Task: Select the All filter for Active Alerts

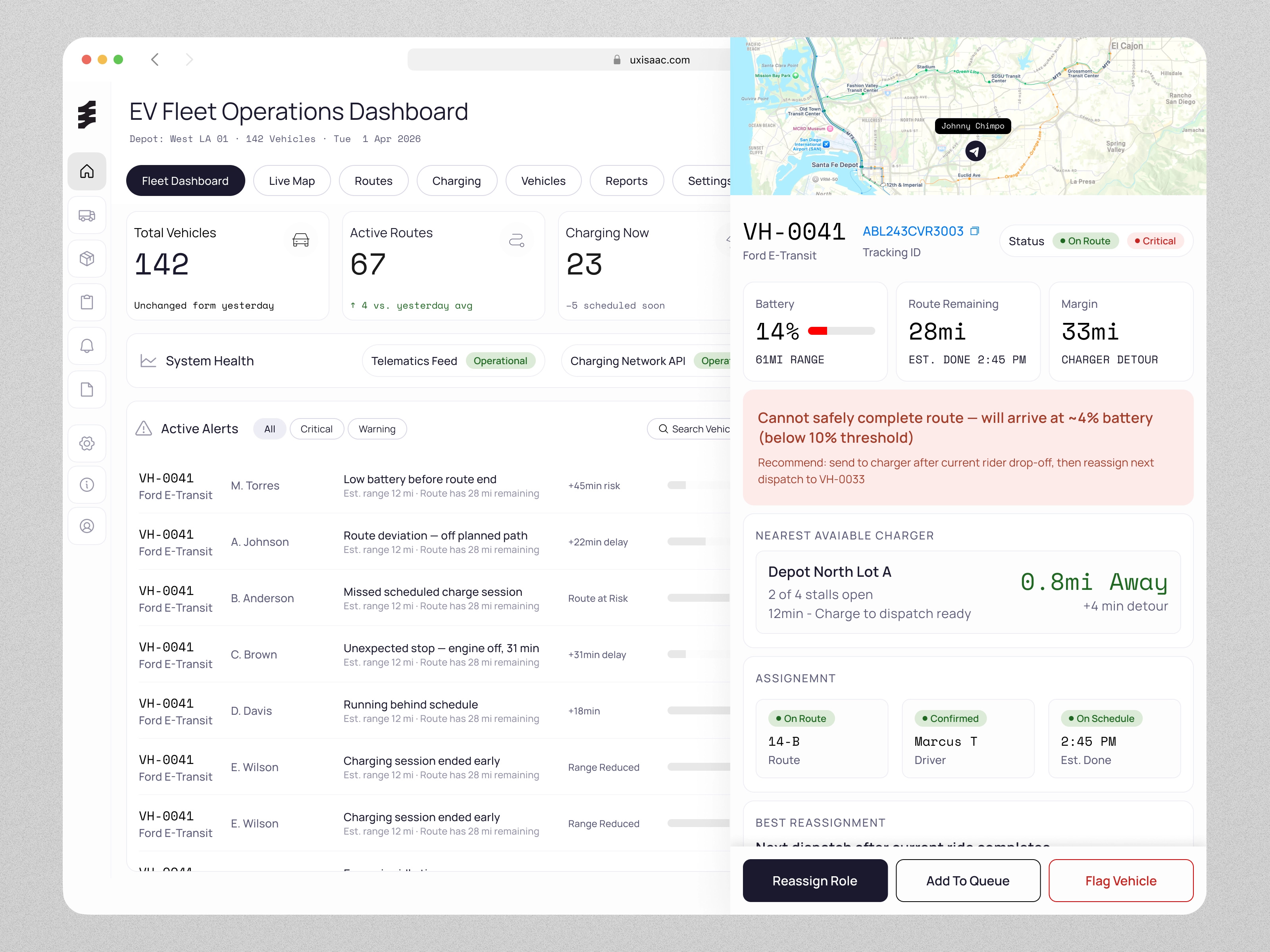Action: coord(269,429)
